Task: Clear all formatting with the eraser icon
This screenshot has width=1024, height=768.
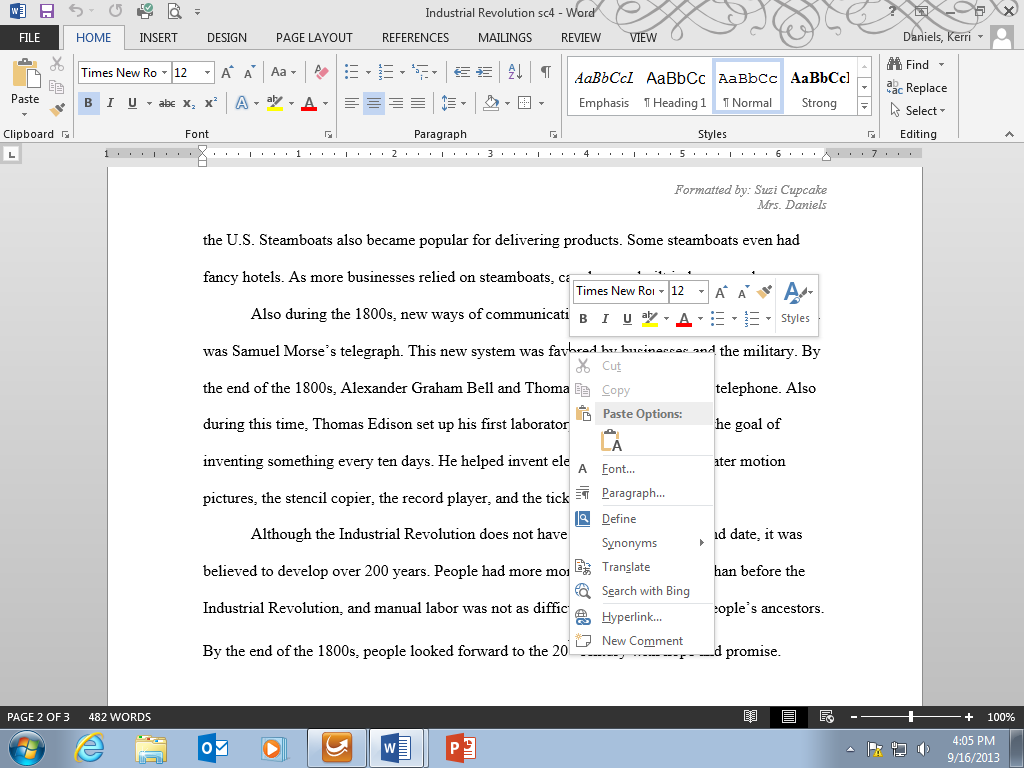Action: coord(321,72)
